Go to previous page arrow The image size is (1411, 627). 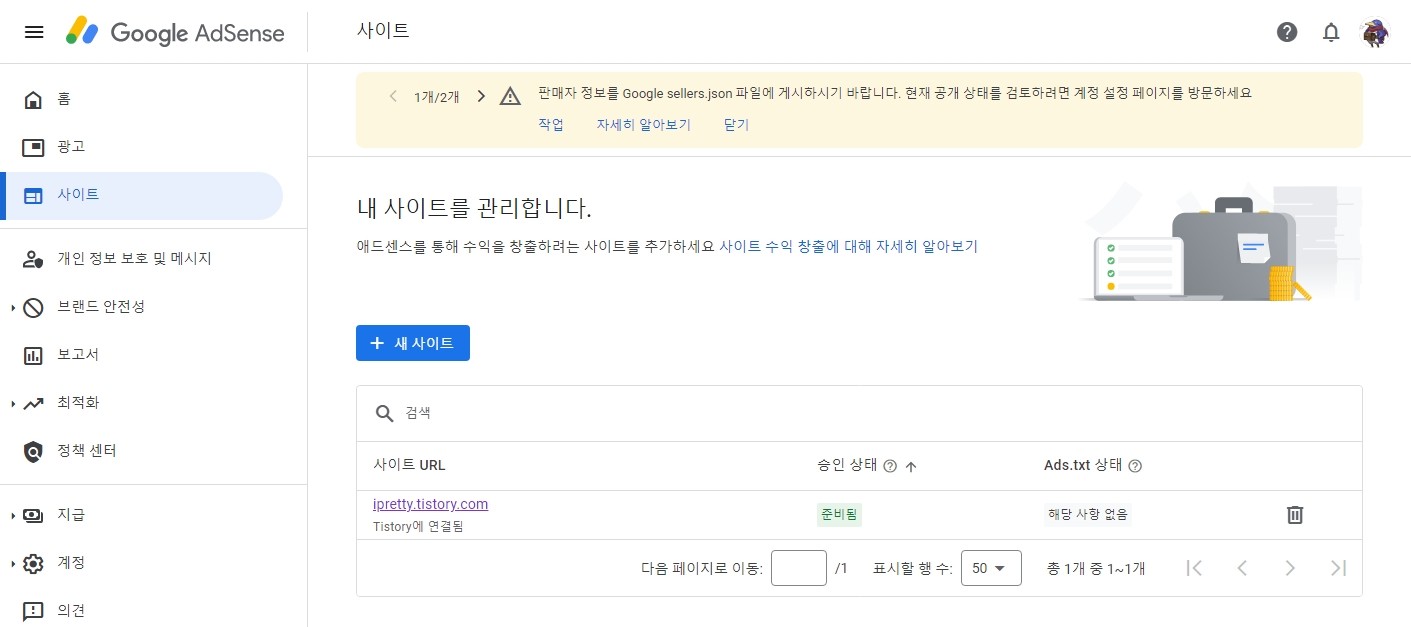pyautogui.click(x=1242, y=568)
